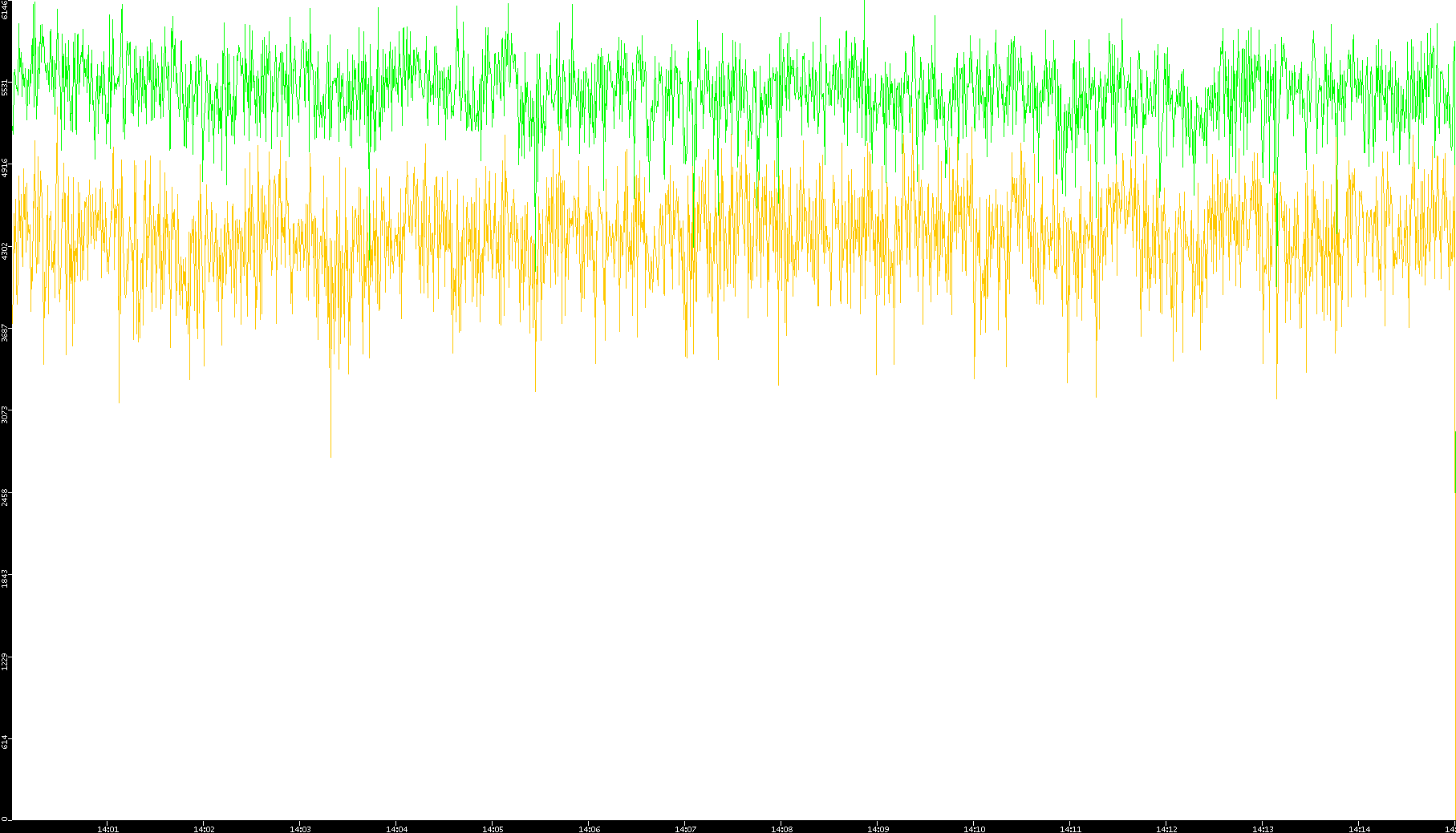Select the 1843 vertical axis label
Screen dimensions: 1456x833
[6, 579]
